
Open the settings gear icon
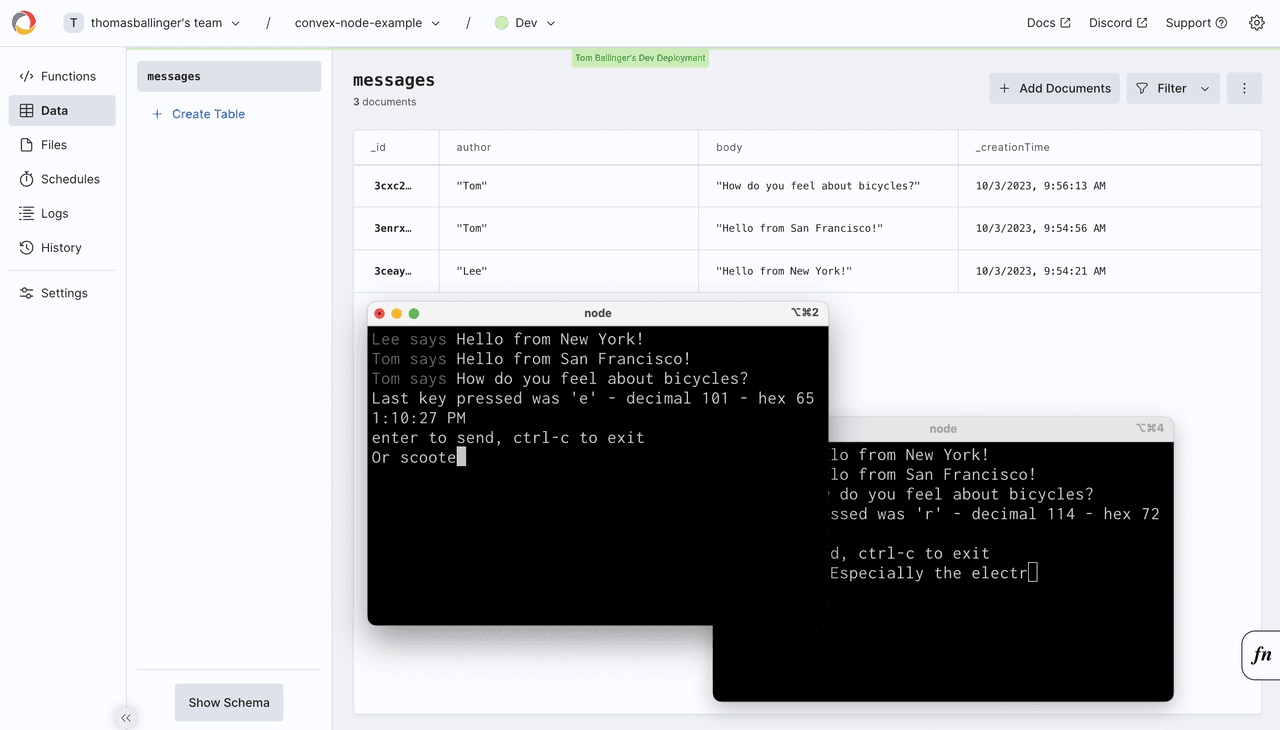coord(1256,23)
